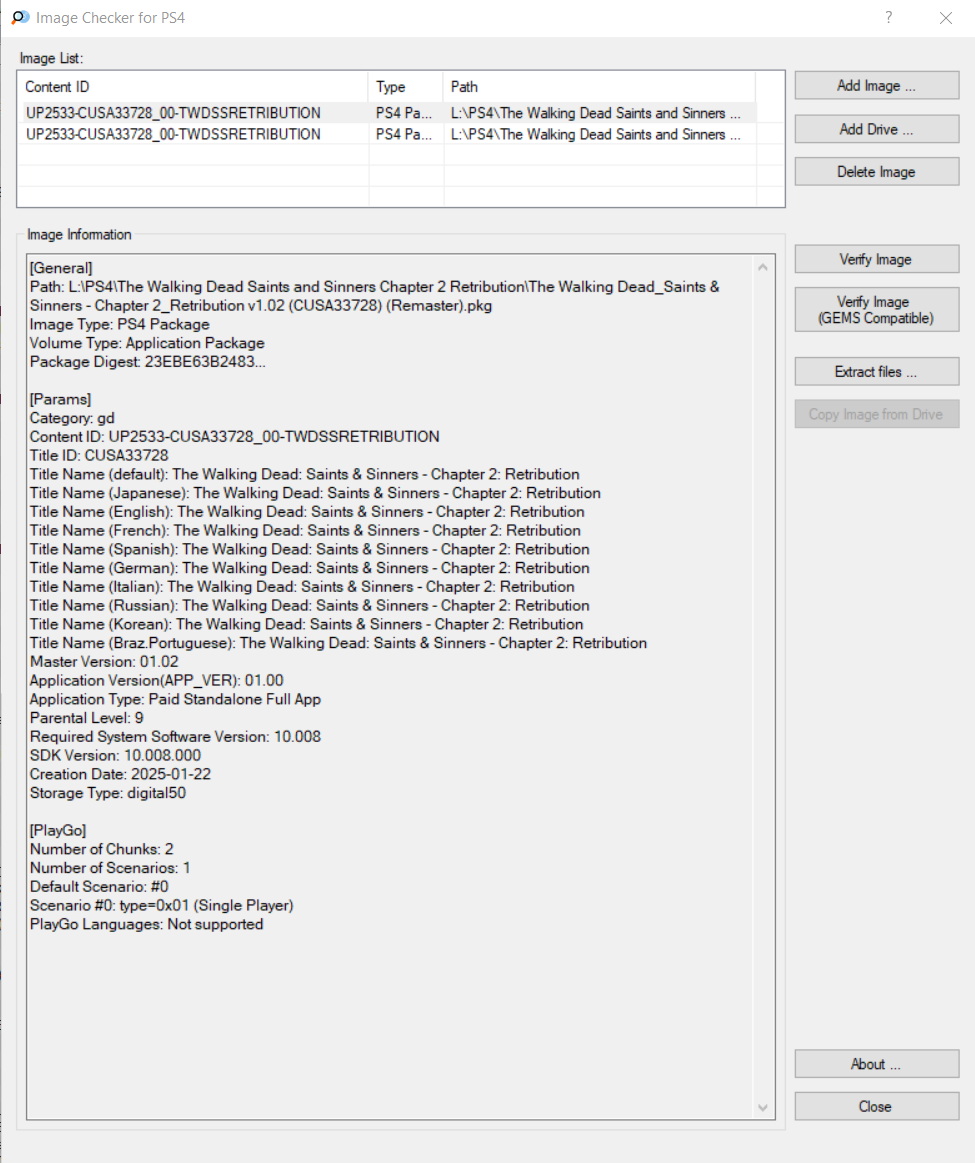
Task: Click the Path column header
Action: click(599, 87)
